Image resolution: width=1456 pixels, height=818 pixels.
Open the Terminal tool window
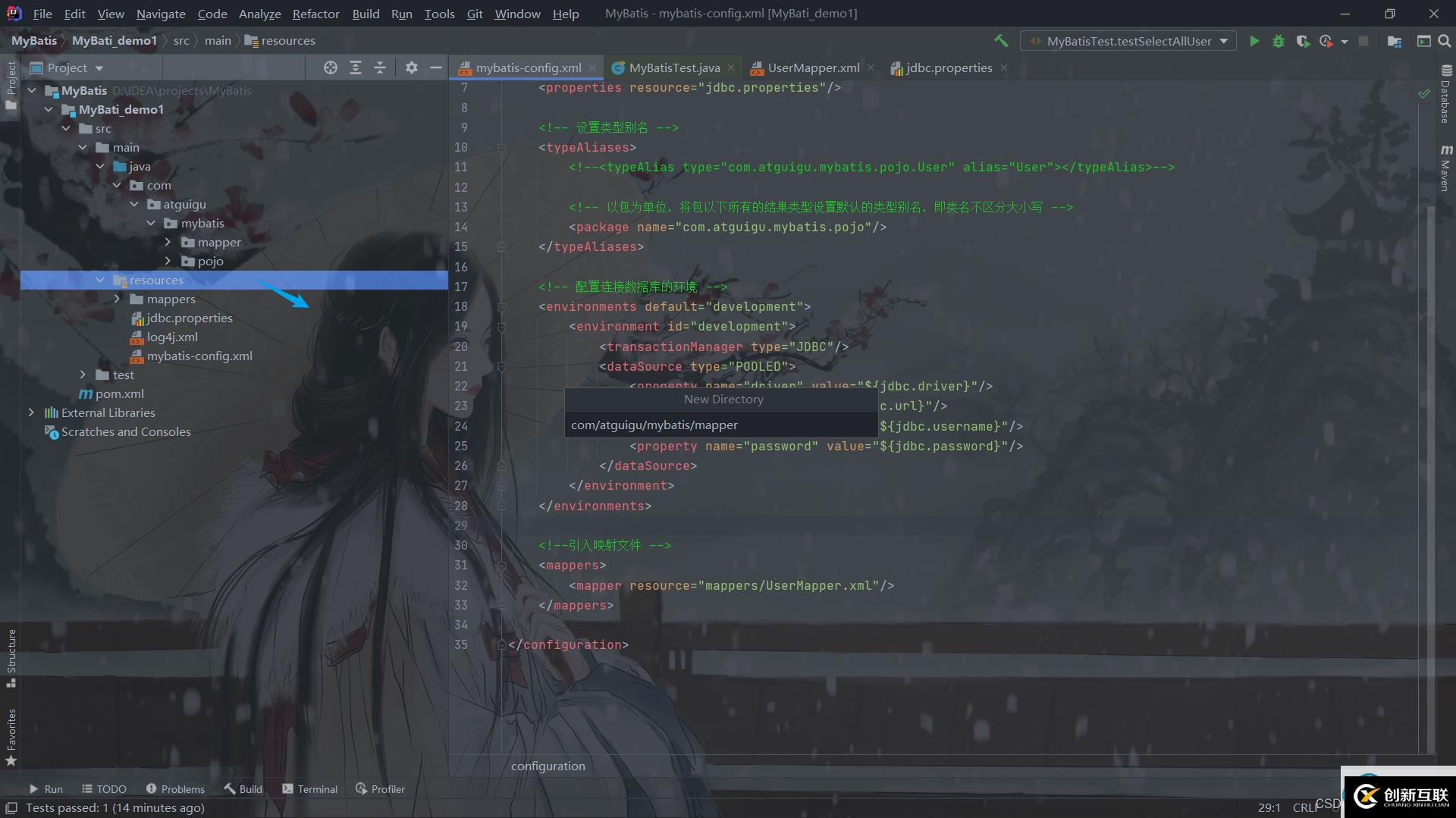point(309,789)
